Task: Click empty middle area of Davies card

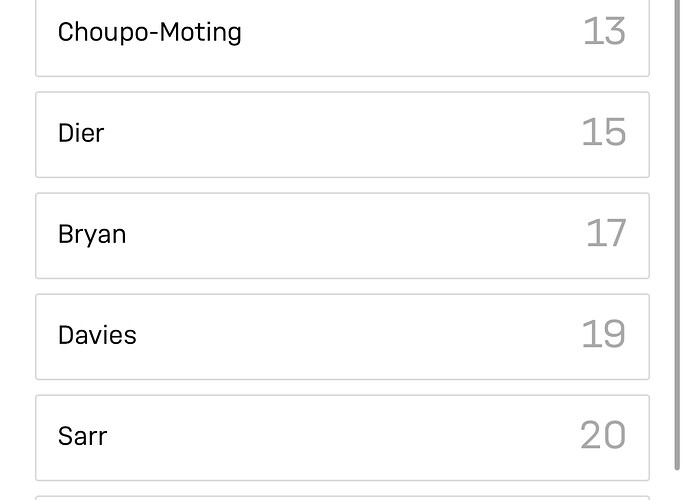Action: tap(349, 337)
